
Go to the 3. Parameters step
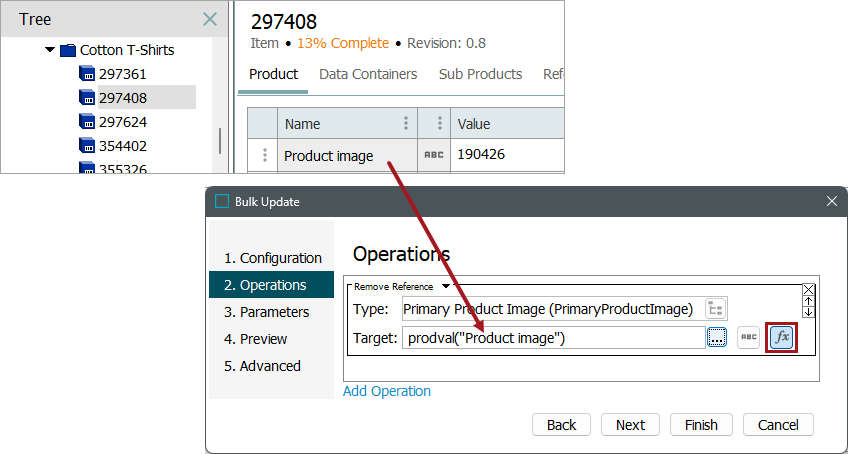[266, 312]
